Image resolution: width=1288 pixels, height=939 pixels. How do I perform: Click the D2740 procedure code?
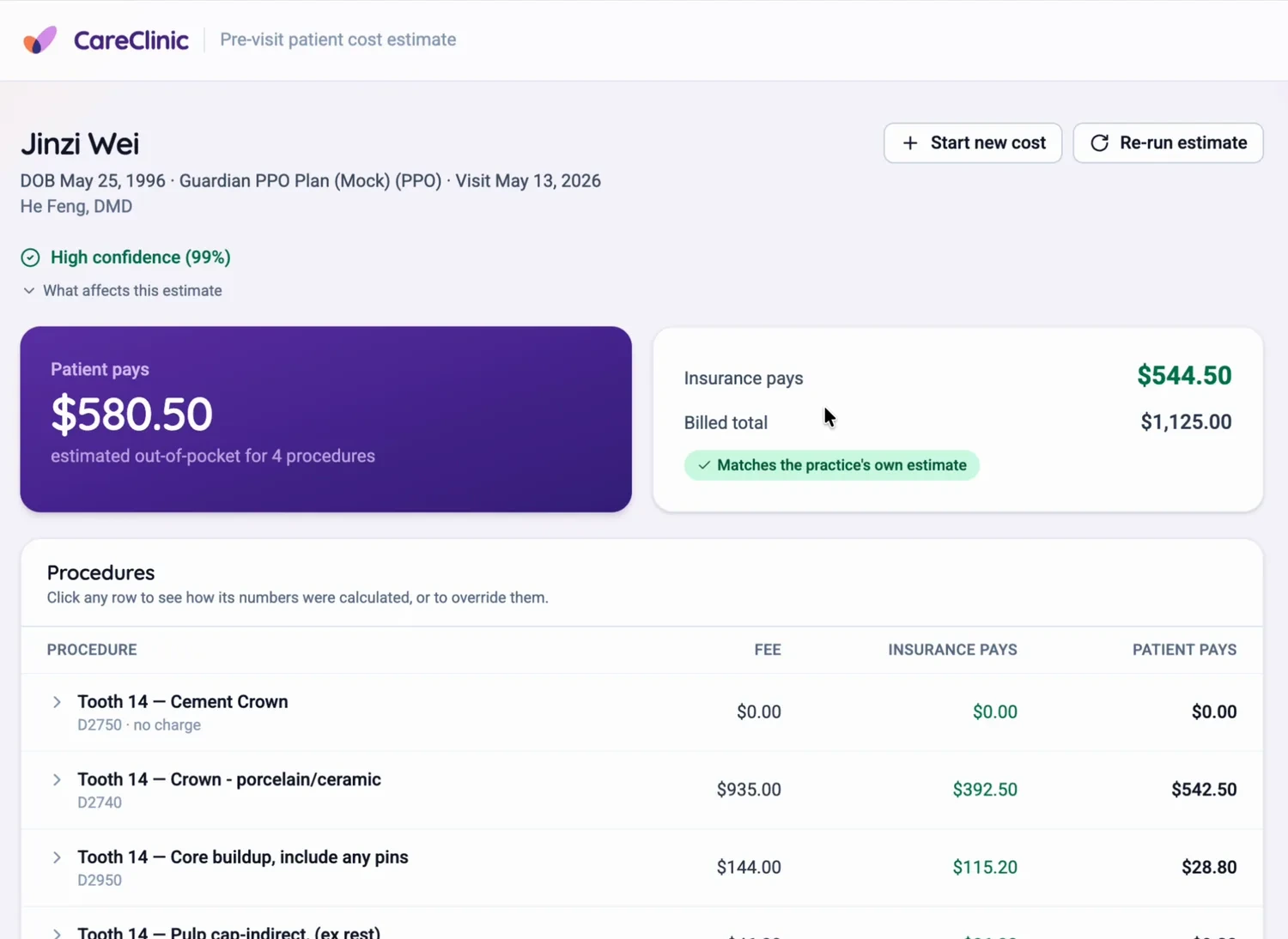pyautogui.click(x=100, y=803)
